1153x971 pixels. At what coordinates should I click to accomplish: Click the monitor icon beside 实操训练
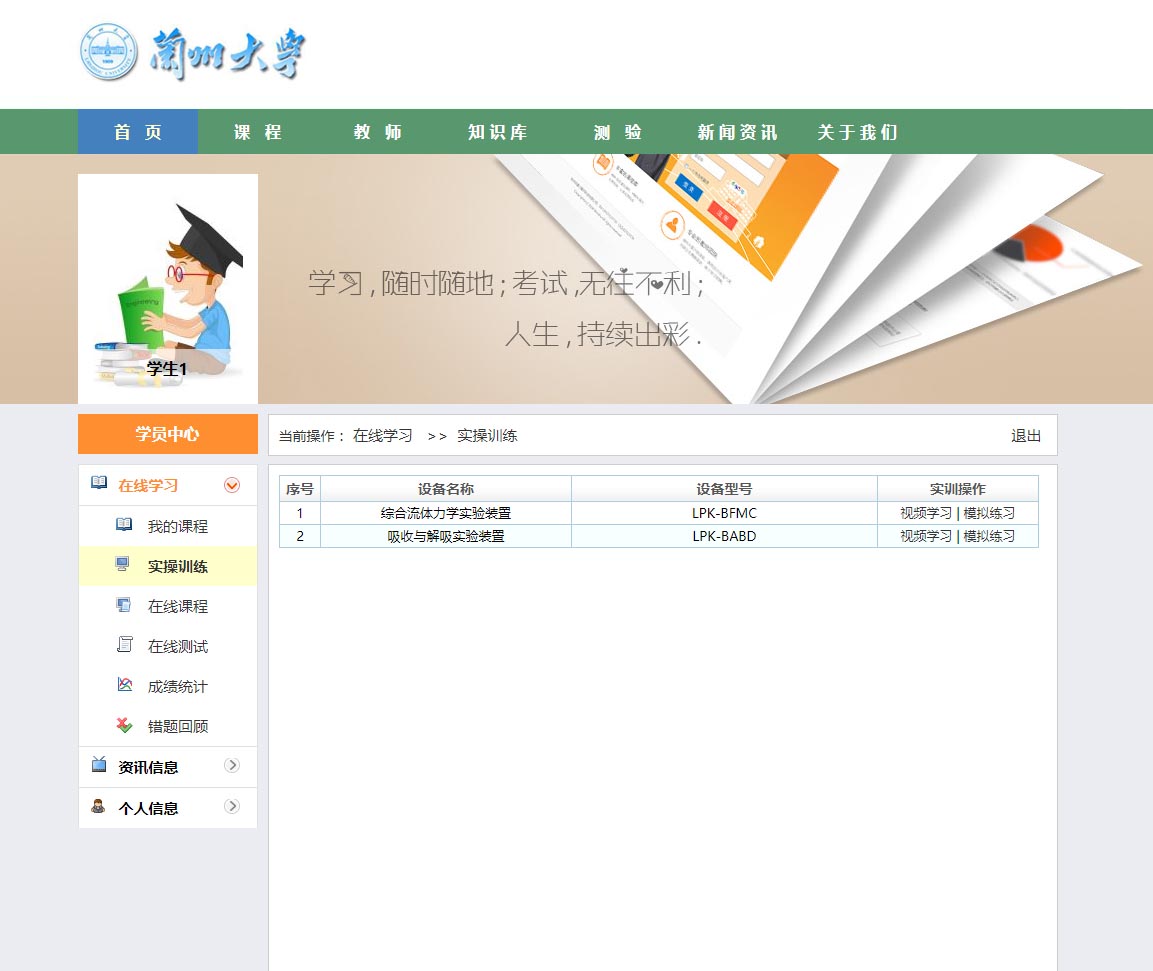click(123, 565)
